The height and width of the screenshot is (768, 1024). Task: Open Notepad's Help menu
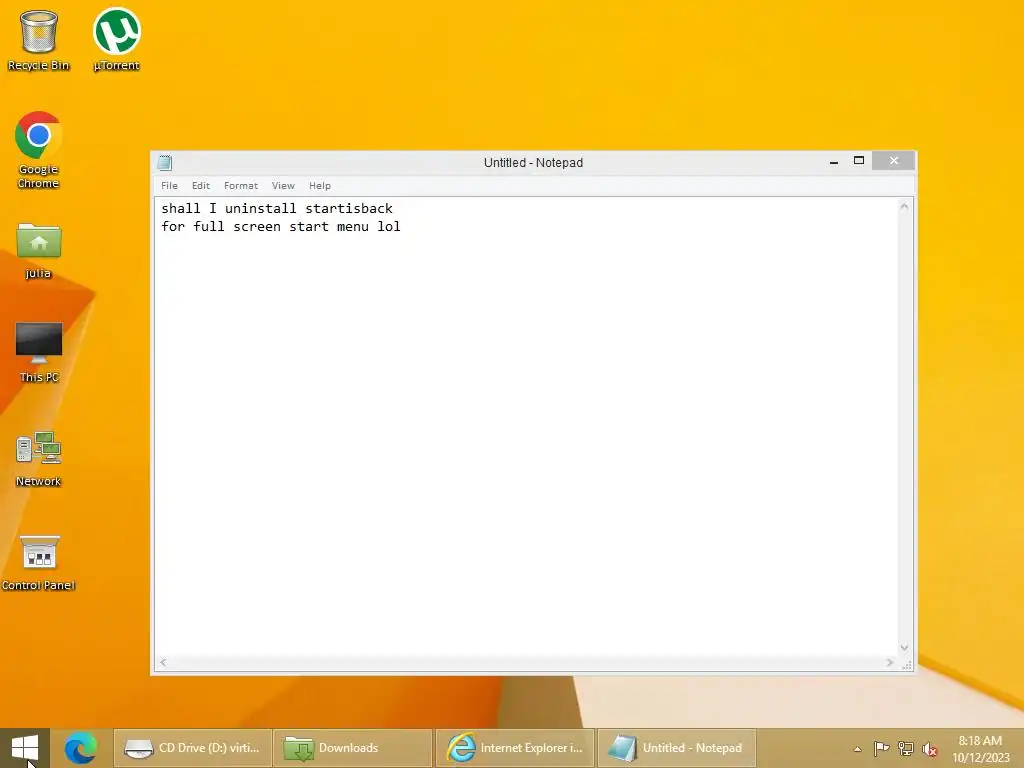tap(320, 185)
